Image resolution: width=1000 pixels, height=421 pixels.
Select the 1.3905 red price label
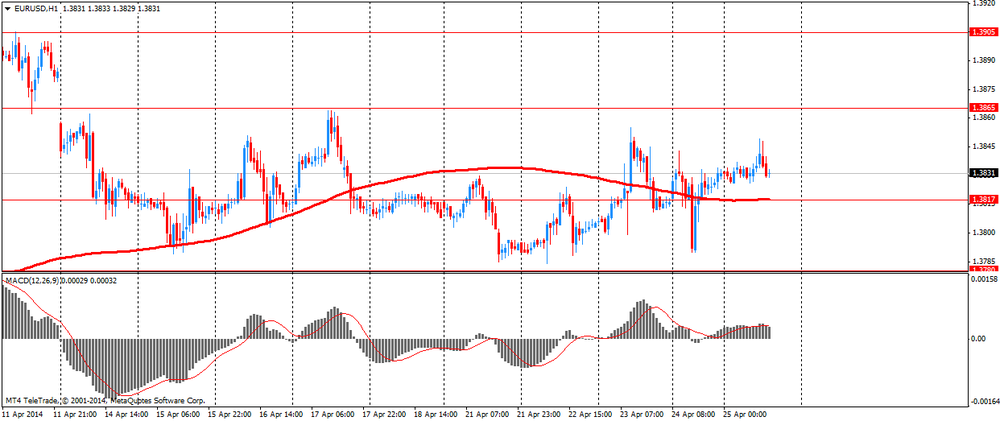coord(983,32)
